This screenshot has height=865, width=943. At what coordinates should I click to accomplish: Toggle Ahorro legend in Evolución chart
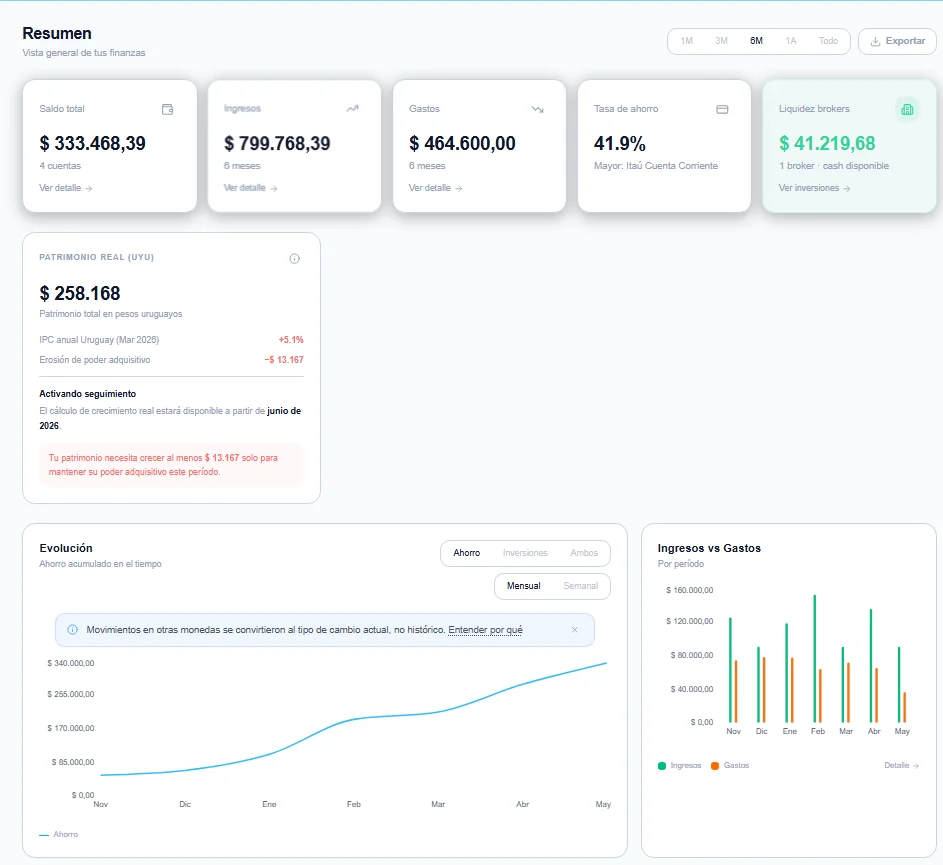[x=58, y=834]
